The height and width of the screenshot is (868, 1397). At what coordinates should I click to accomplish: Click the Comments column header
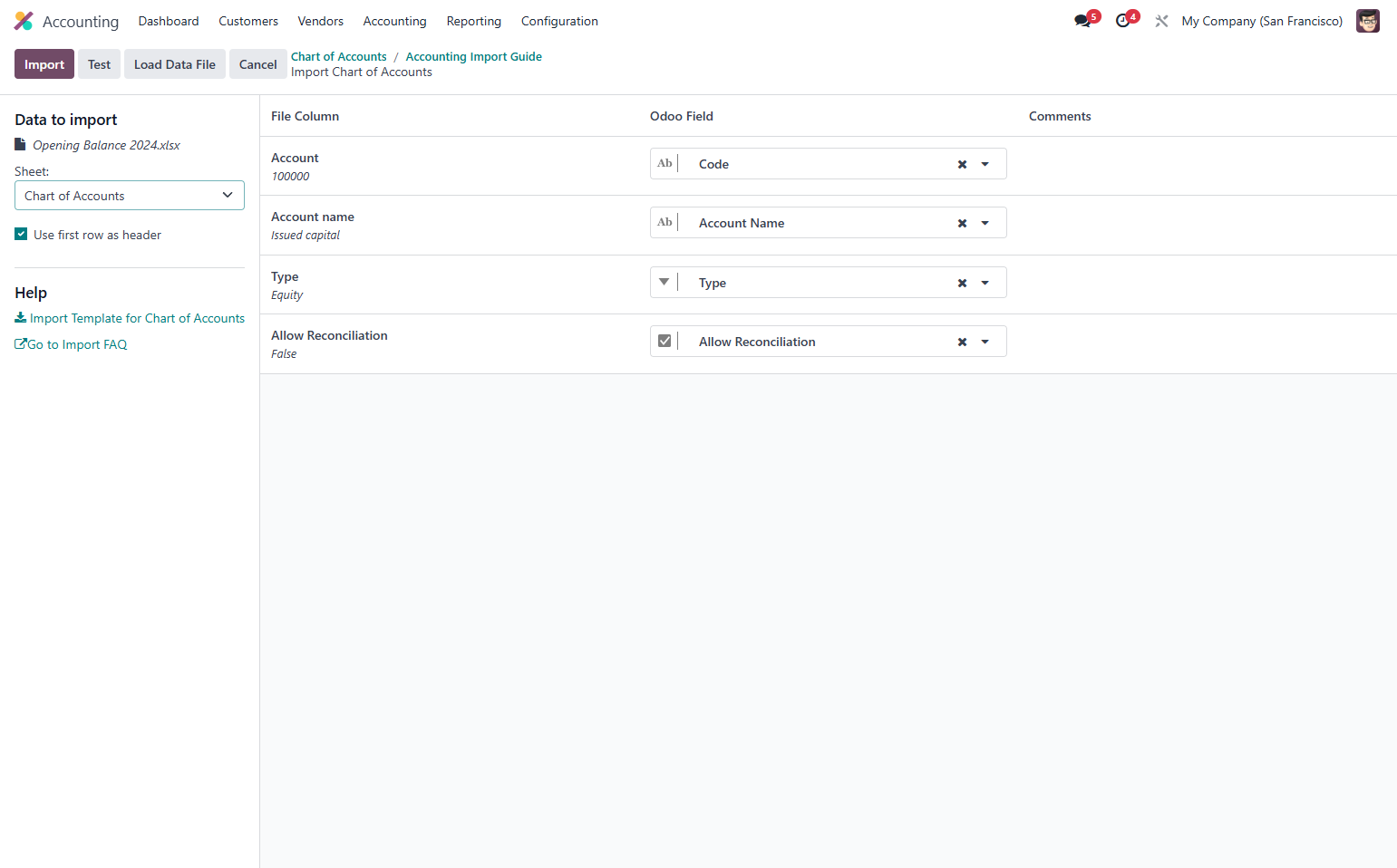(1060, 116)
